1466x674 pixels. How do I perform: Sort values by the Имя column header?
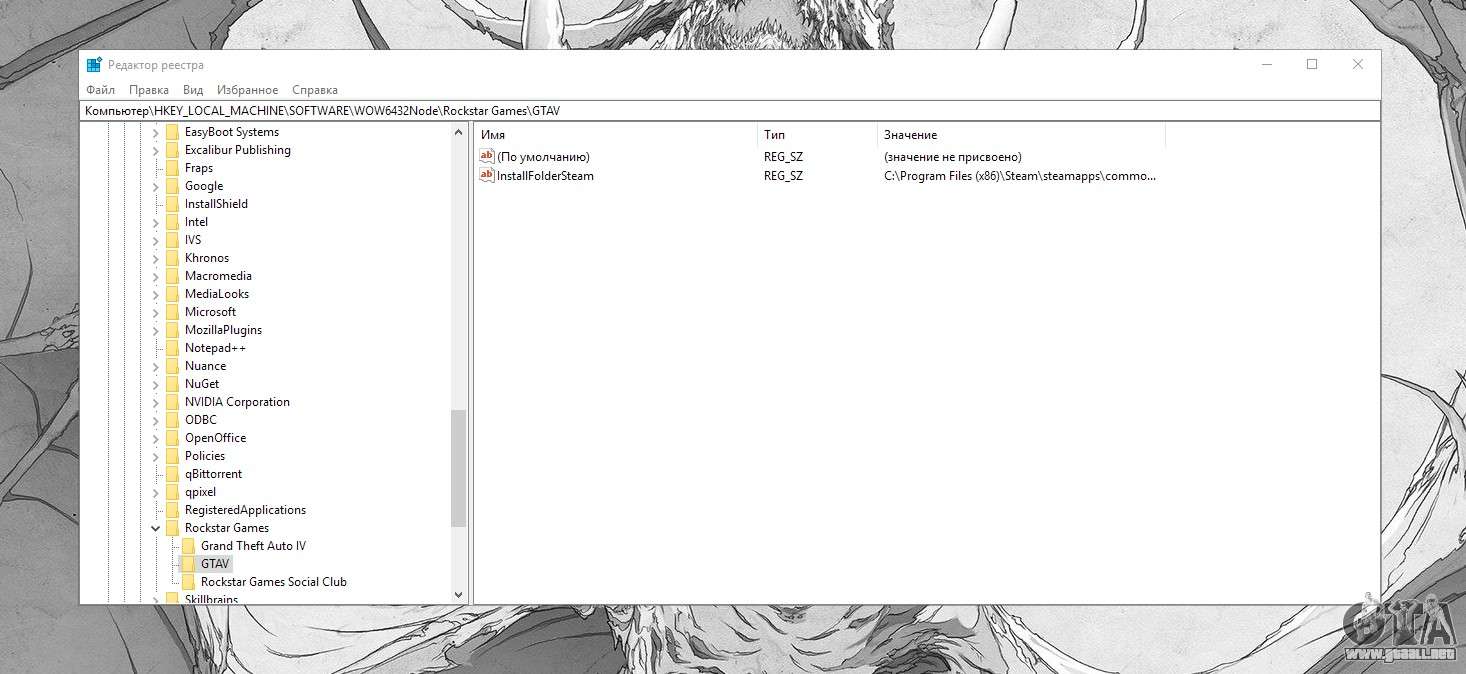click(616, 135)
